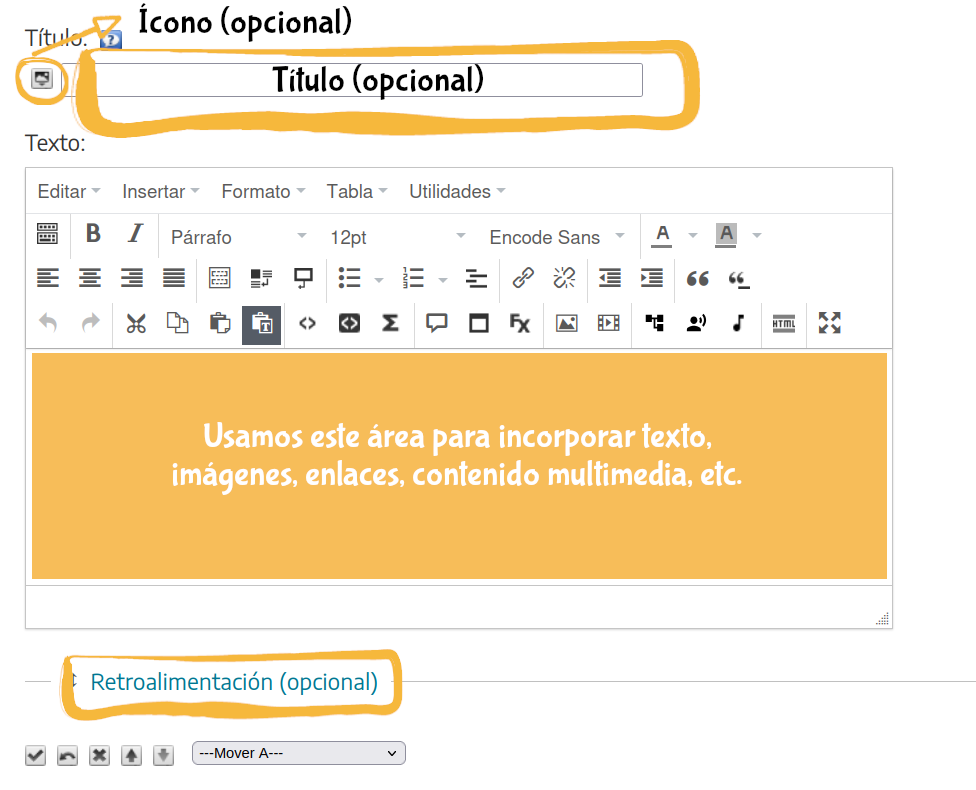Insert a link with the chain icon
The height and width of the screenshot is (790, 976).
(x=523, y=278)
